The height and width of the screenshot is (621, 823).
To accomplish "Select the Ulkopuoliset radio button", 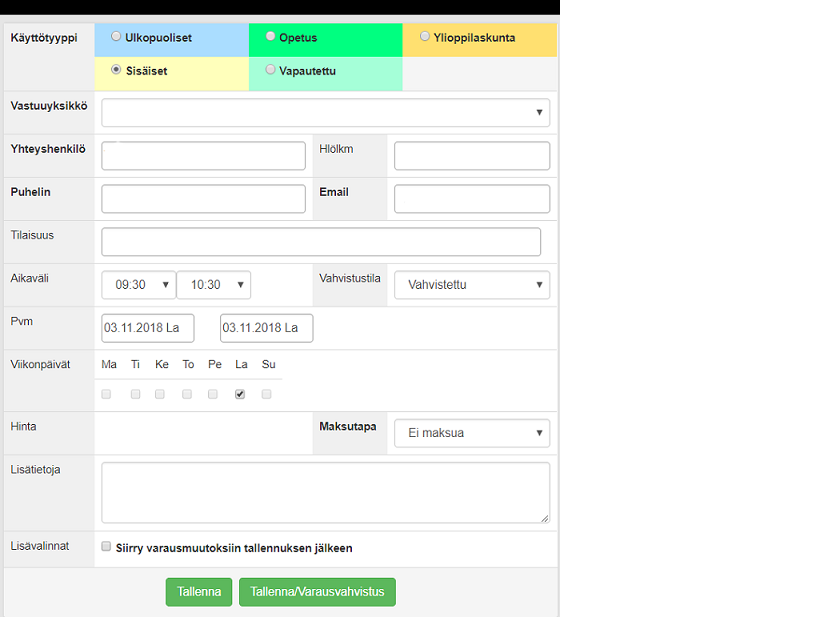I will pos(117,37).
